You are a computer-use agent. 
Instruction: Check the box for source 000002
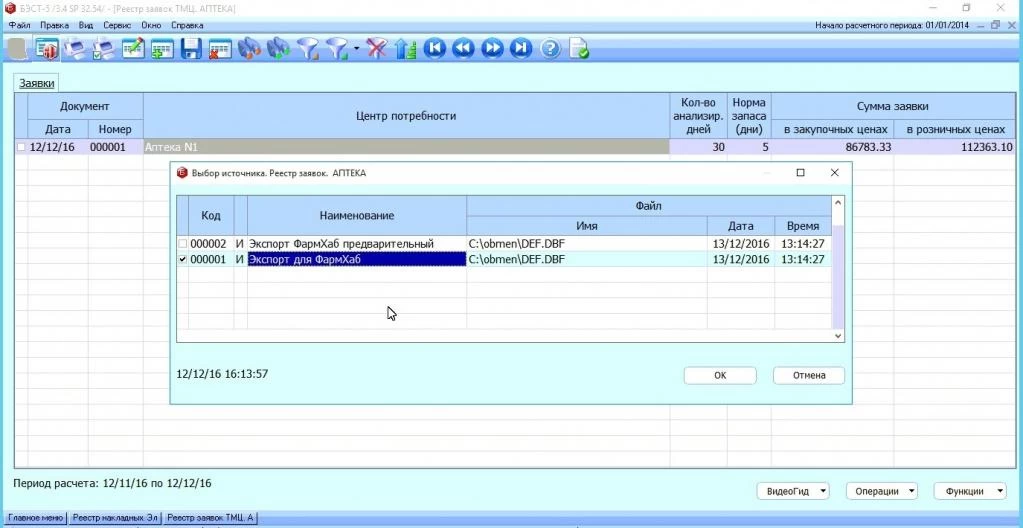(182, 244)
